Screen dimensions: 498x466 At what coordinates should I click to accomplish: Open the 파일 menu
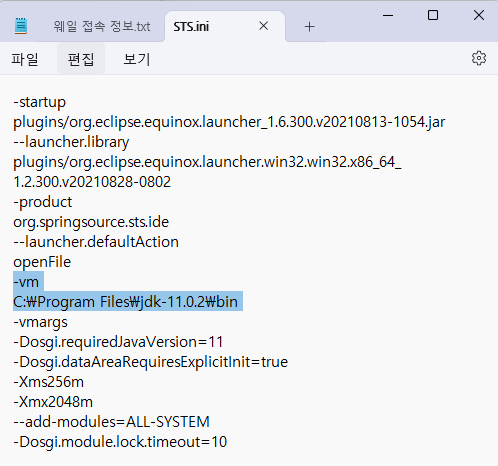[x=25, y=59]
